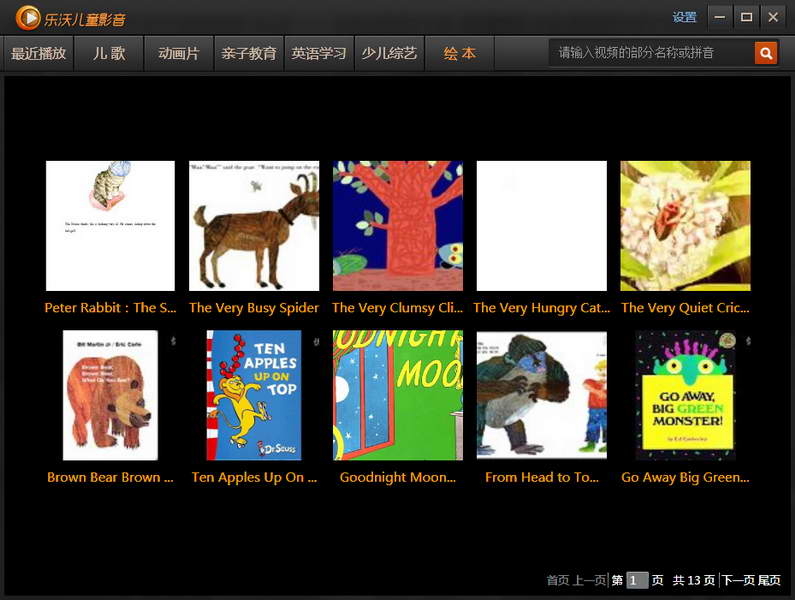Jump to last page 尾页
The image size is (795, 600).
[x=769, y=580]
